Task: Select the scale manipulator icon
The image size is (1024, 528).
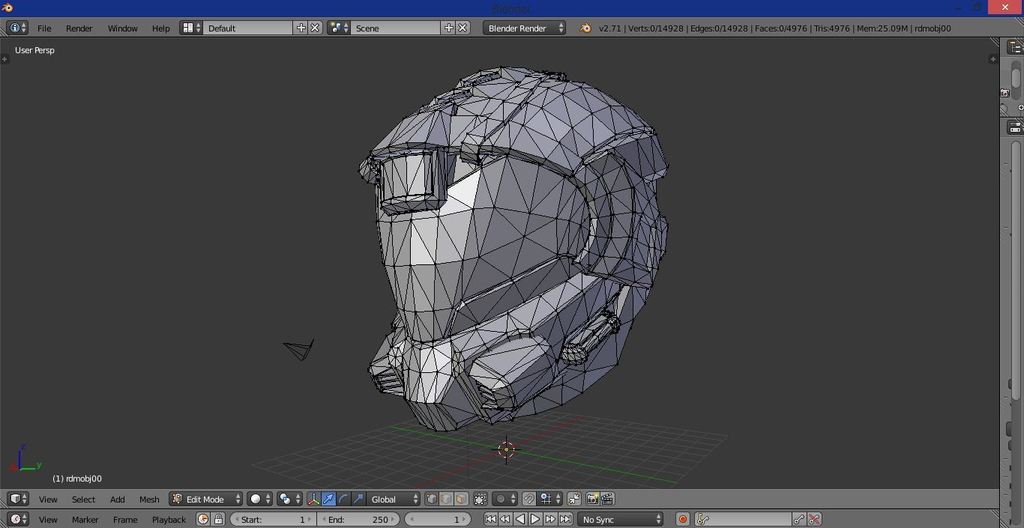Action: pos(358,499)
